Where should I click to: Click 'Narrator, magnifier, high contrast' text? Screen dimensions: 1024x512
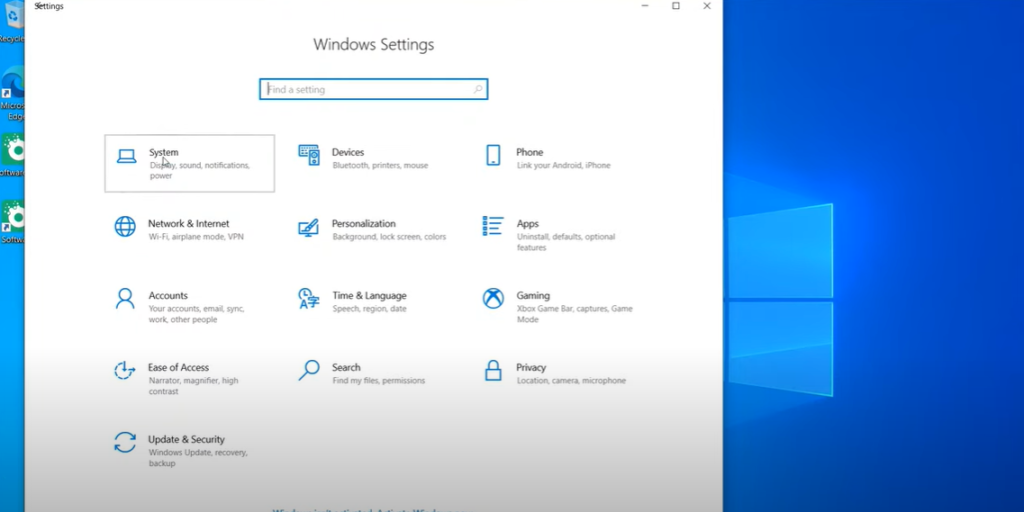[x=193, y=386]
